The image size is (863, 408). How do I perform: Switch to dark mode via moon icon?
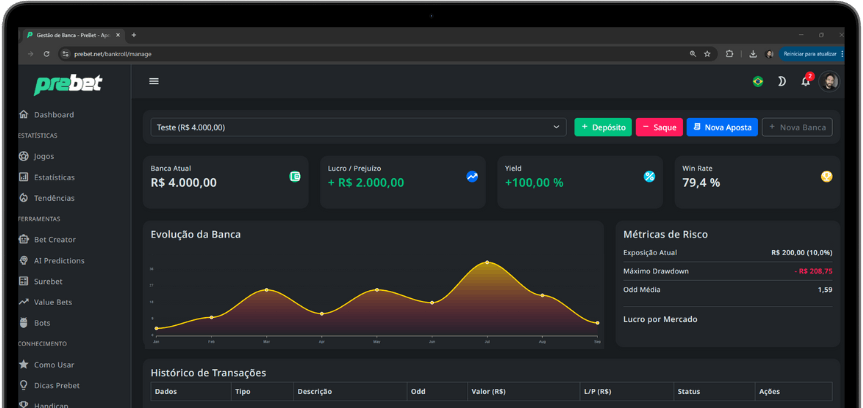[782, 81]
